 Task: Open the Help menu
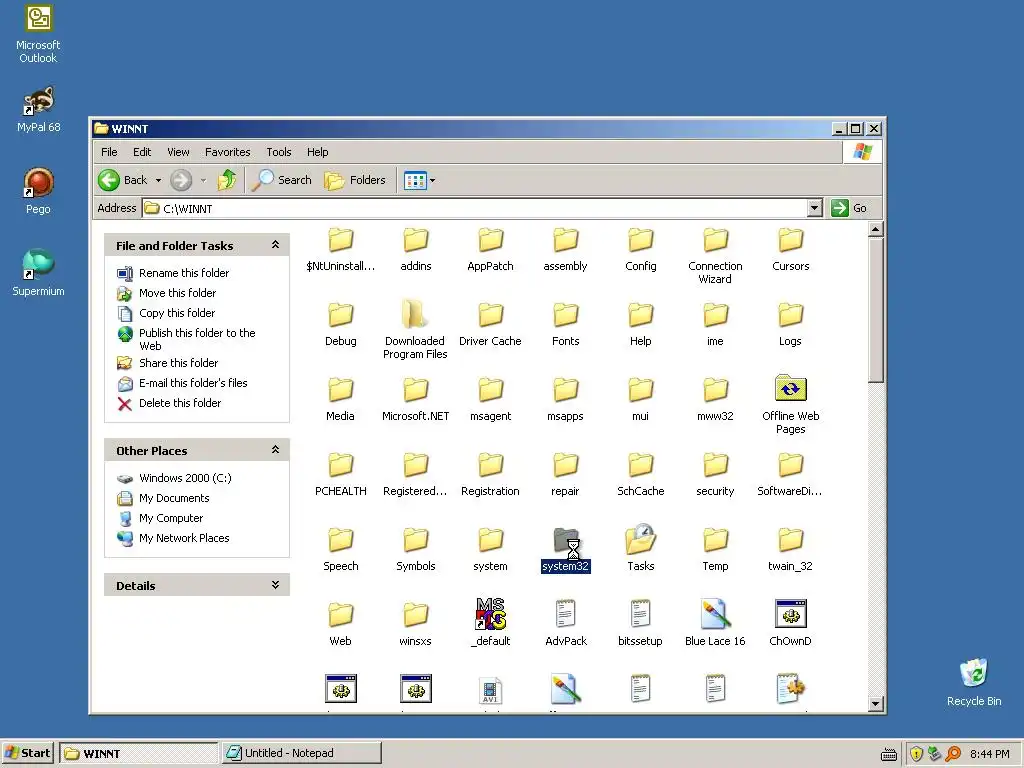[317, 152]
